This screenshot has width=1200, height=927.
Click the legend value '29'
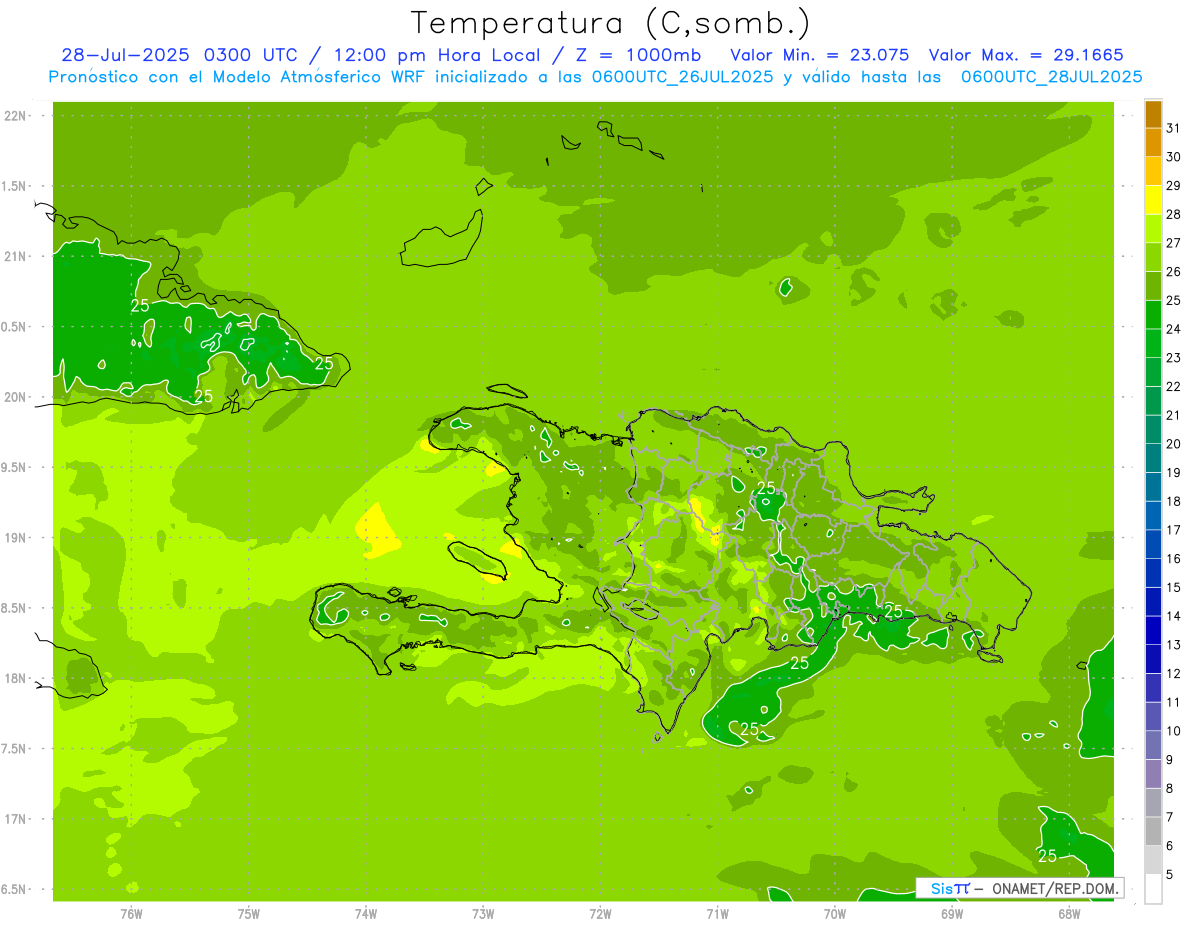(x=1174, y=186)
